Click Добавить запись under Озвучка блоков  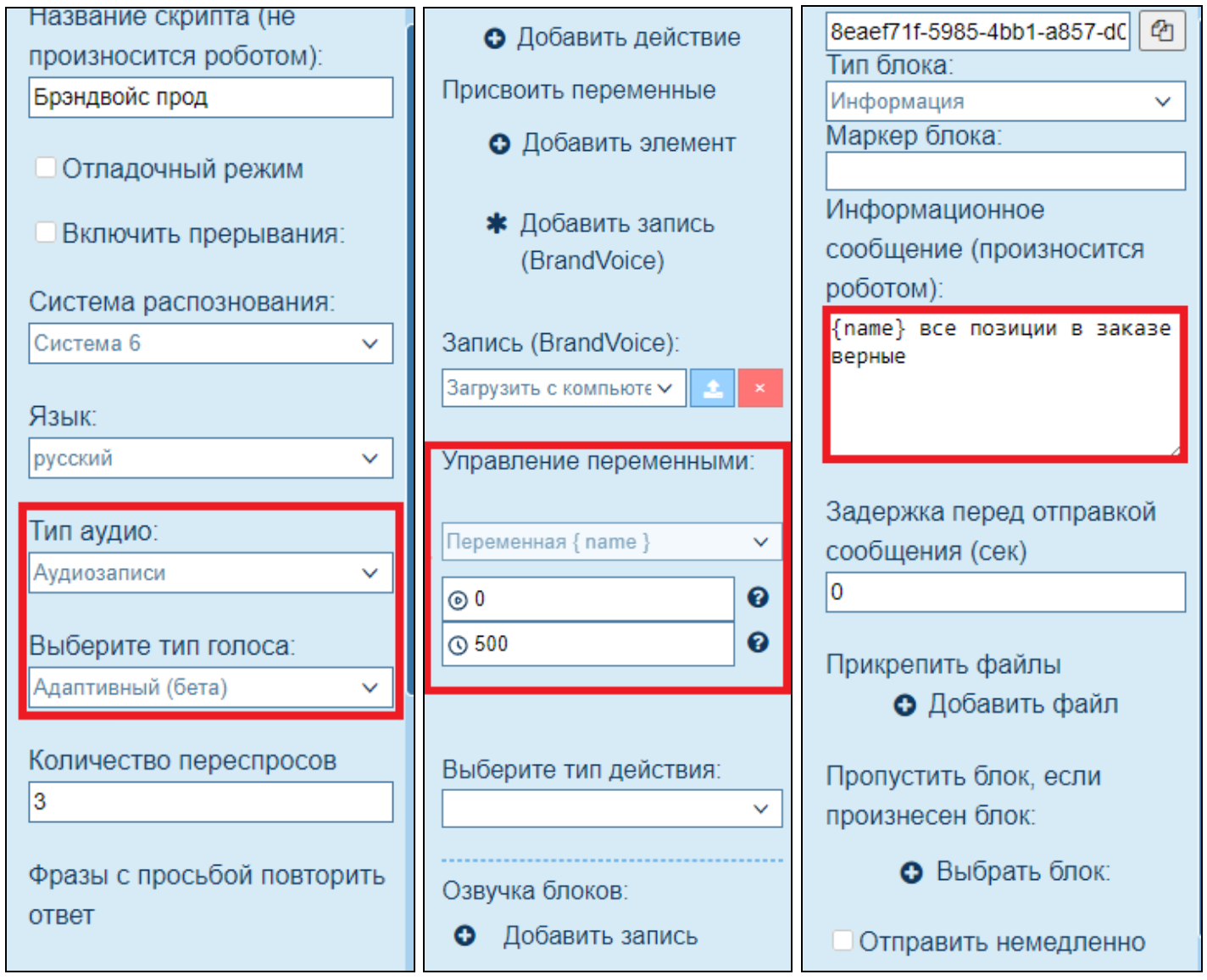(x=599, y=936)
